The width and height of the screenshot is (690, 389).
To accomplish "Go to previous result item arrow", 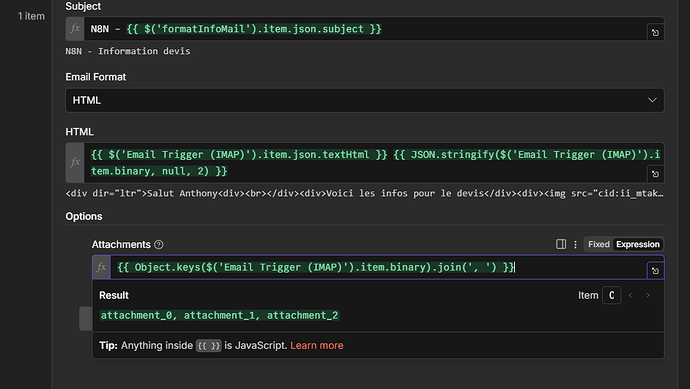I will tap(631, 295).
